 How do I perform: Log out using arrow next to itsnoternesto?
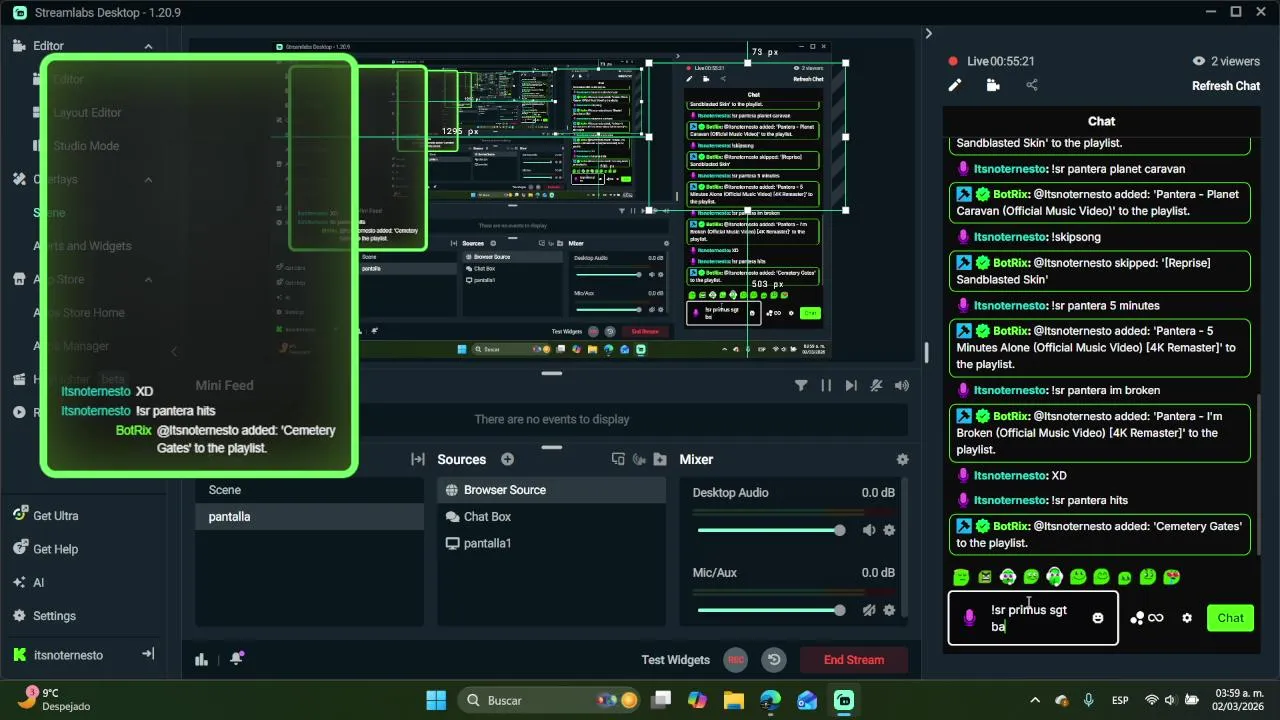click(x=148, y=654)
